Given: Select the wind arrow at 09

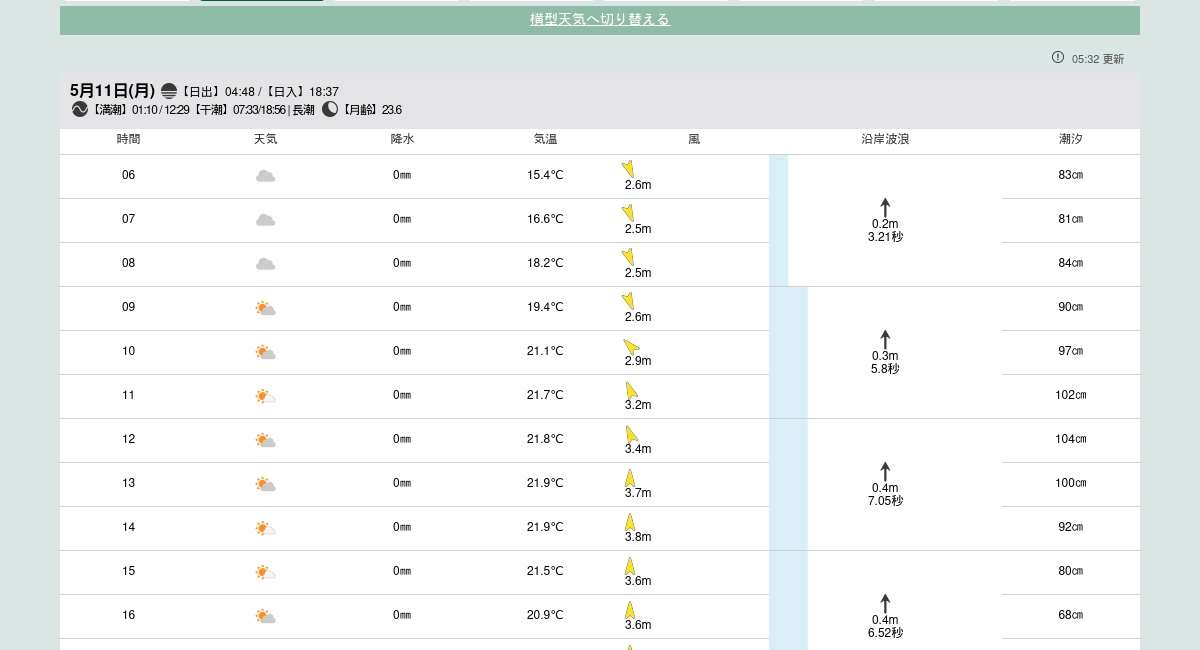Looking at the screenshot, I should tap(628, 300).
